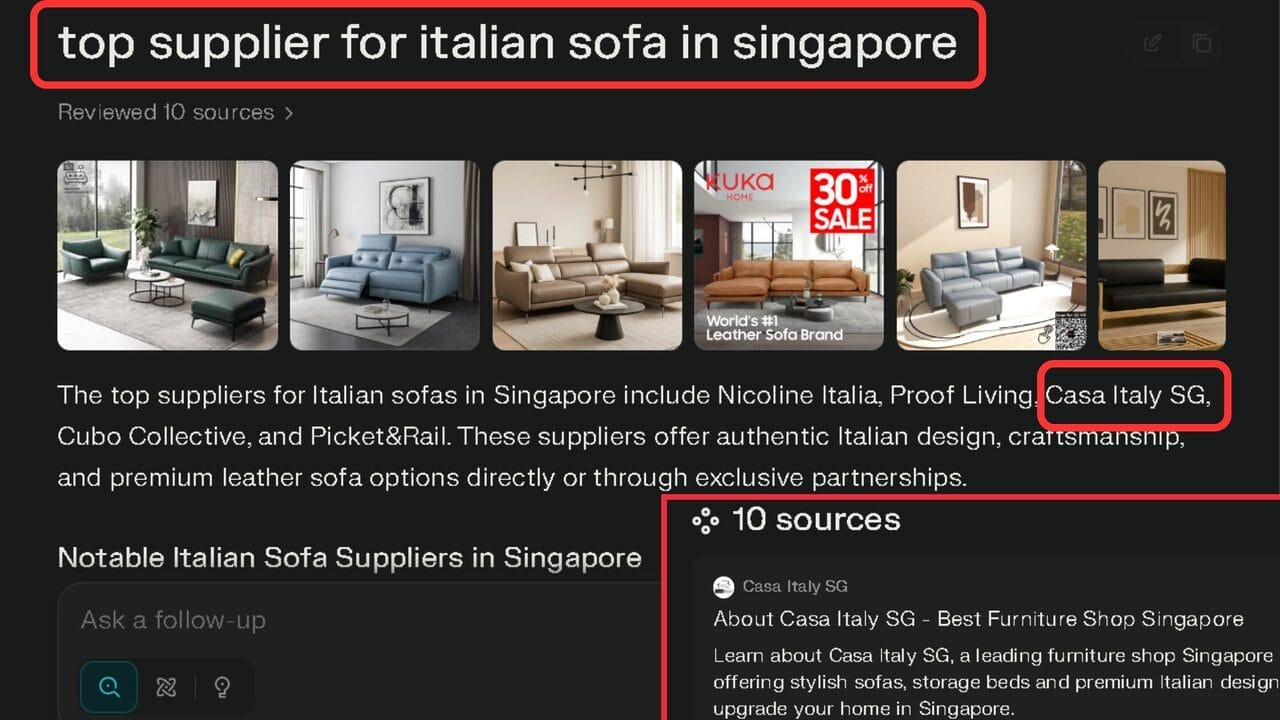This screenshot has height=720, width=1280.
Task: Click the edit query pencil icon
Action: tap(1152, 43)
